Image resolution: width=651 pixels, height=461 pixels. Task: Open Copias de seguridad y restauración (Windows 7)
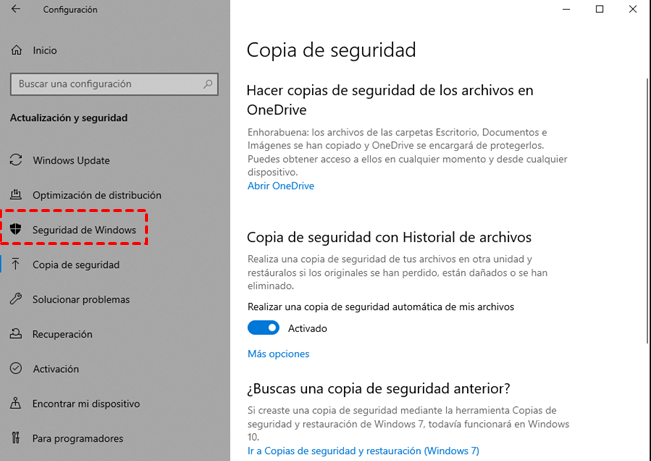click(363, 451)
